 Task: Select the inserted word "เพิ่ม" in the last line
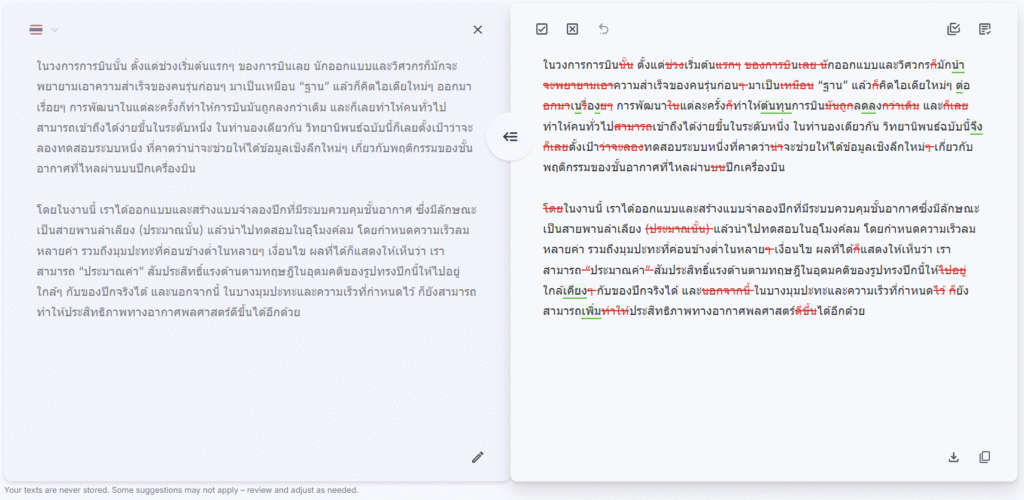point(590,311)
